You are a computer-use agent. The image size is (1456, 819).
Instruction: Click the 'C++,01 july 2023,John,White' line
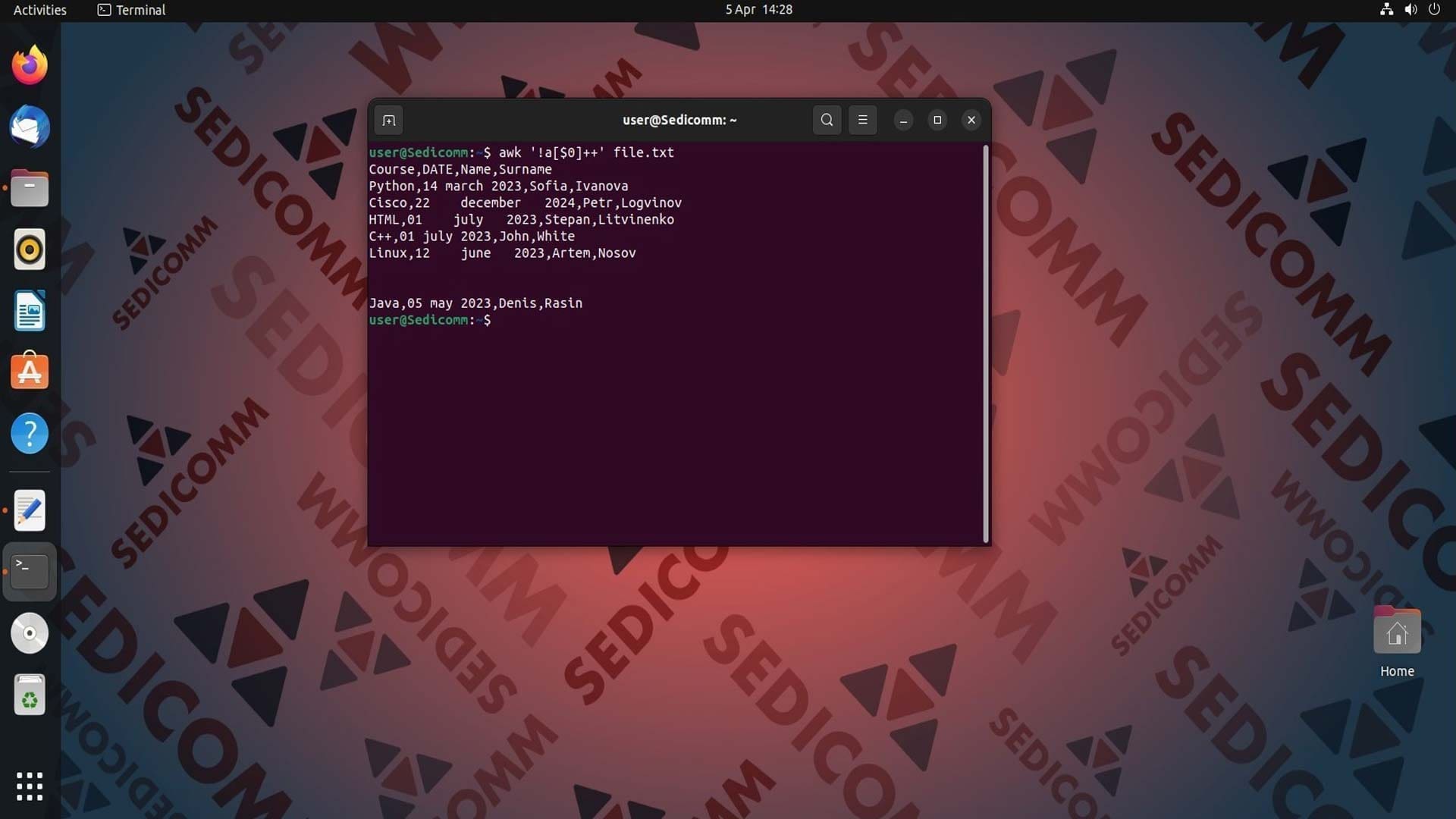pyautogui.click(x=472, y=236)
